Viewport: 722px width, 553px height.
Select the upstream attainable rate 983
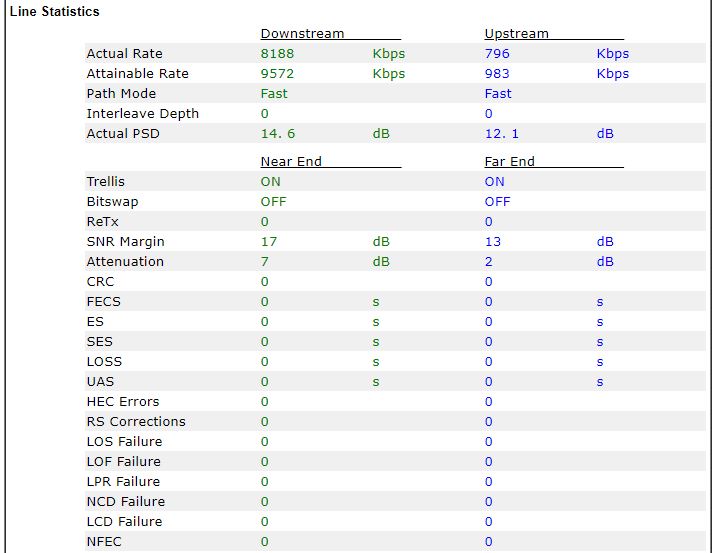click(x=497, y=74)
